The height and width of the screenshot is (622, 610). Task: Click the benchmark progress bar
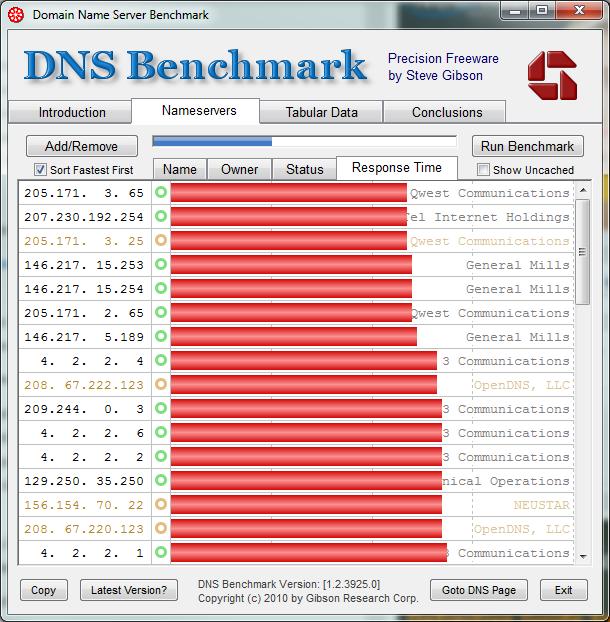pos(304,142)
